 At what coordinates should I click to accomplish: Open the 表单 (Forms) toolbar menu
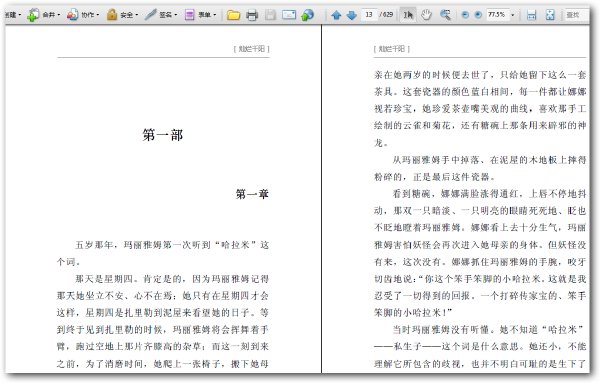coord(200,15)
